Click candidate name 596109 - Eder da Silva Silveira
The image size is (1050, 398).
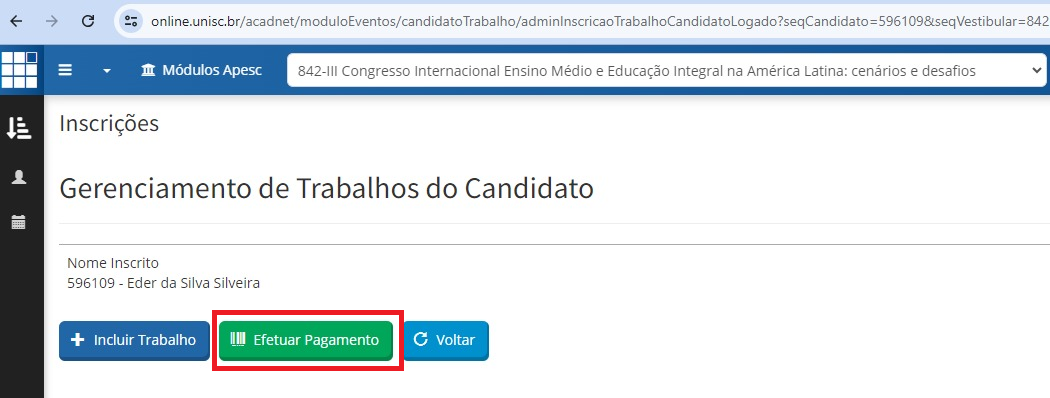click(x=163, y=283)
